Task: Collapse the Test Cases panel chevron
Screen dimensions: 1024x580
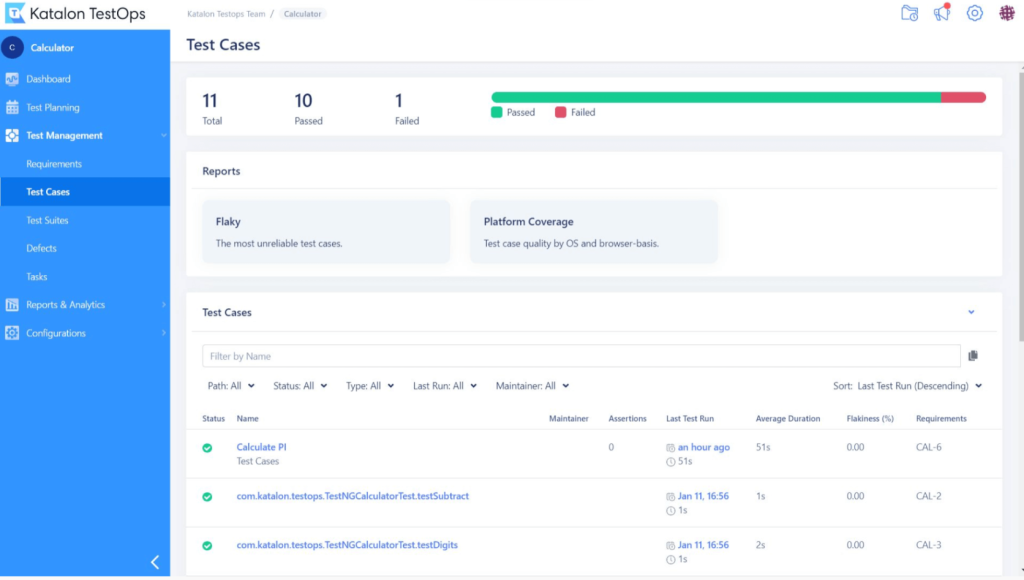Action: point(971,312)
